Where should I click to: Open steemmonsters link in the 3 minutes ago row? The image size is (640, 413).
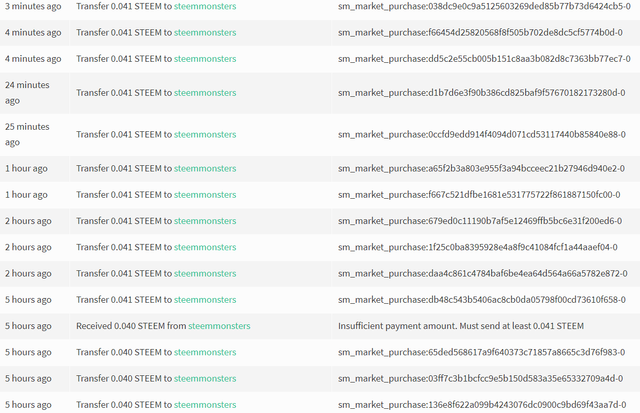205,6
